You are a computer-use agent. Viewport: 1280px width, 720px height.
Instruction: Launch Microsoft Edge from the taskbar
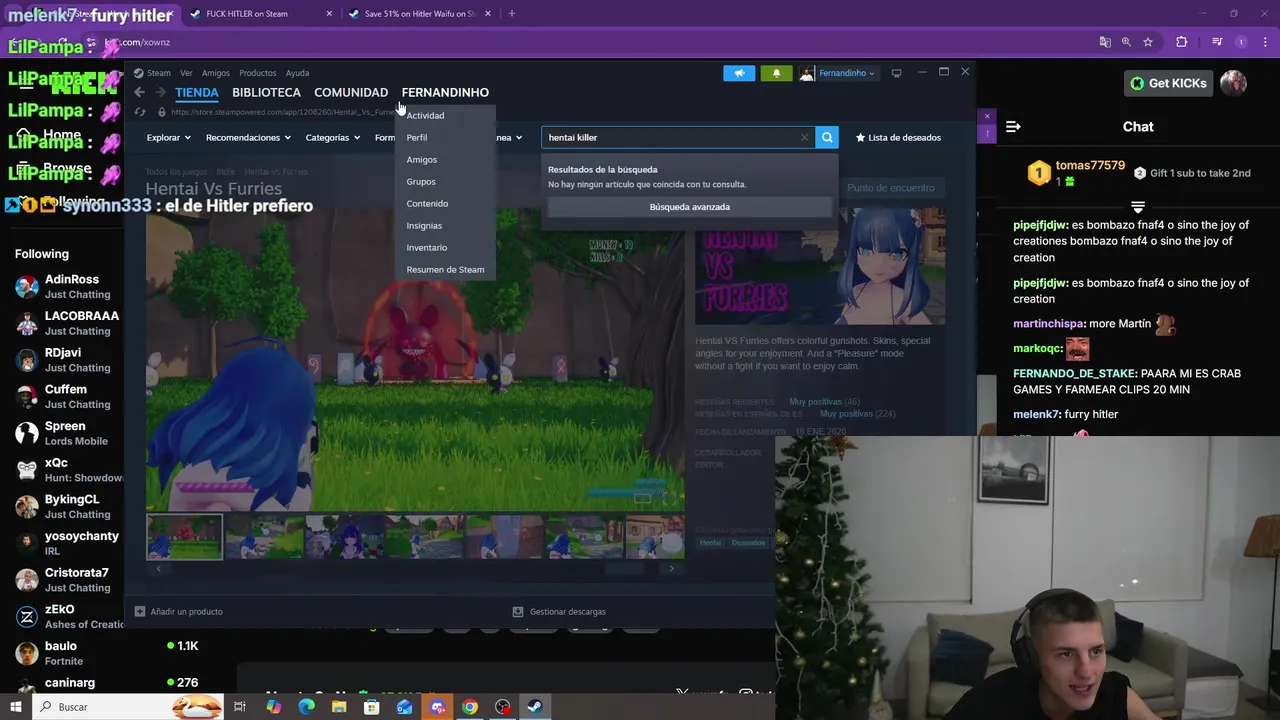tap(306, 707)
